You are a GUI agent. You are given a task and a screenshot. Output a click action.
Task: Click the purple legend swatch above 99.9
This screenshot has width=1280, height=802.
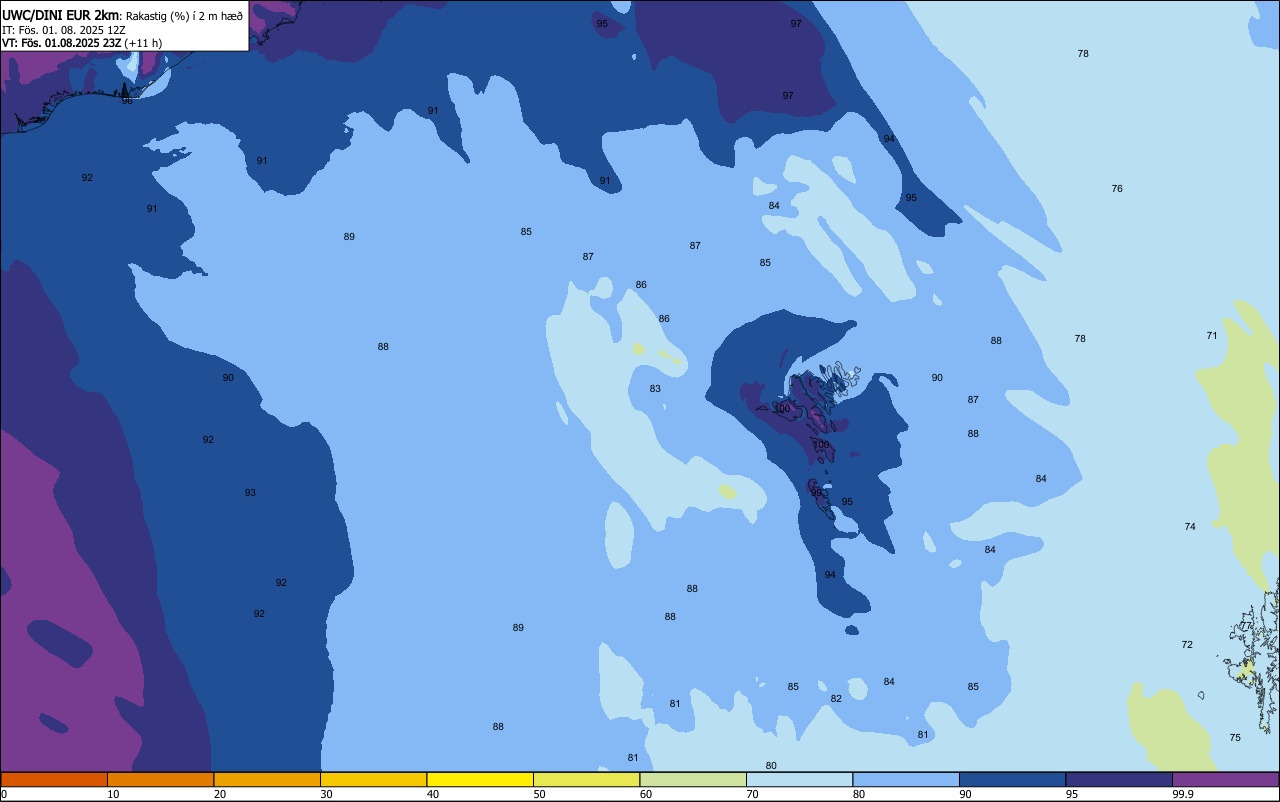(x=1225, y=779)
